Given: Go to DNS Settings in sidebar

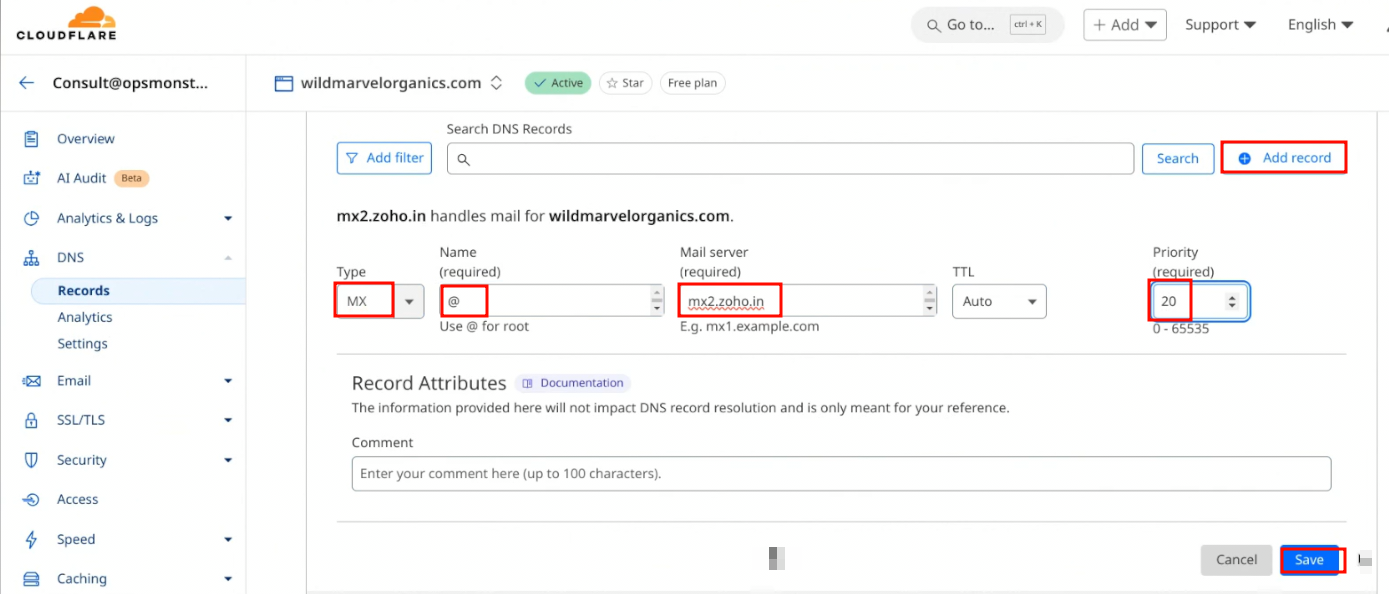Looking at the screenshot, I should [x=82, y=343].
